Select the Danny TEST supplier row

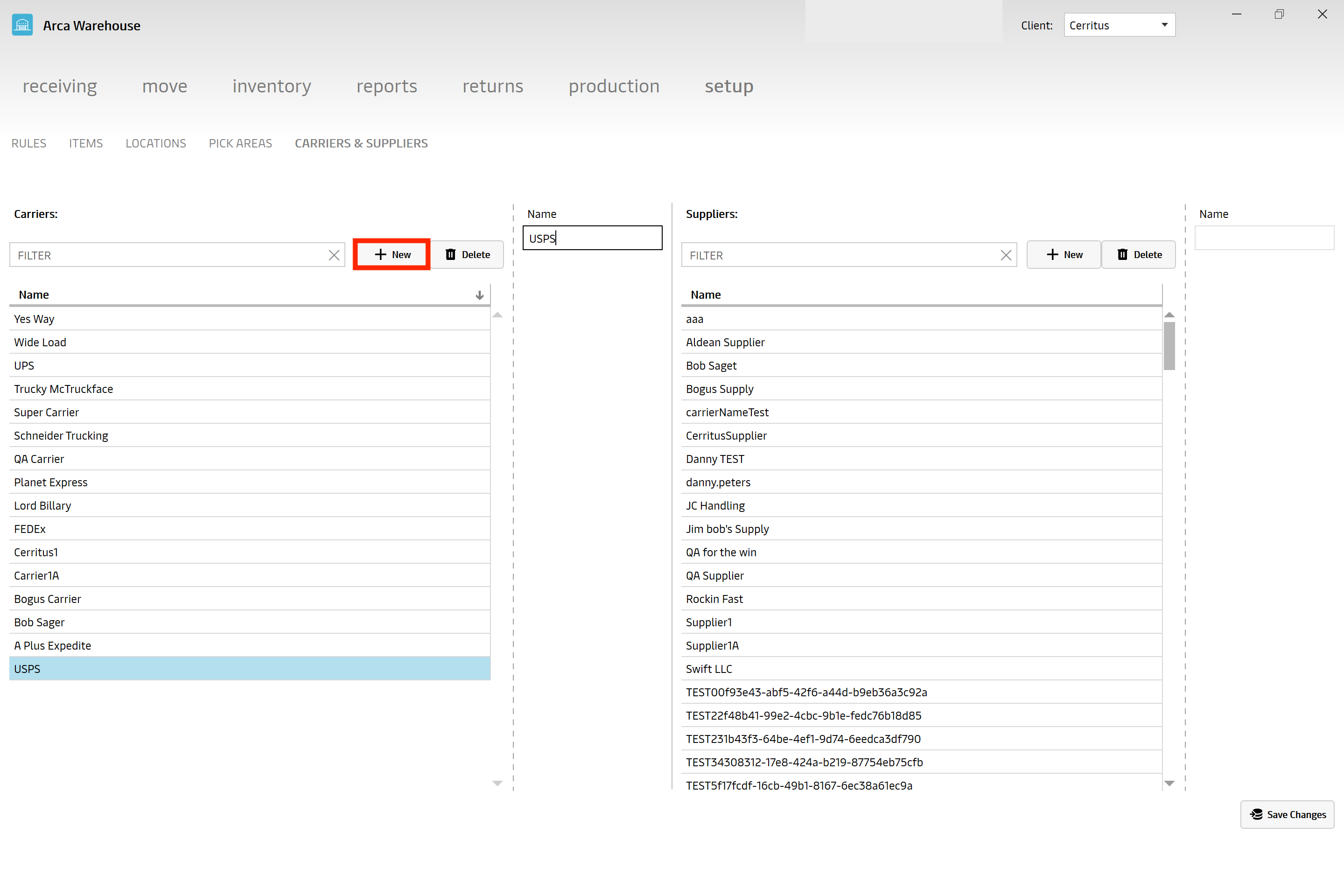click(922, 459)
